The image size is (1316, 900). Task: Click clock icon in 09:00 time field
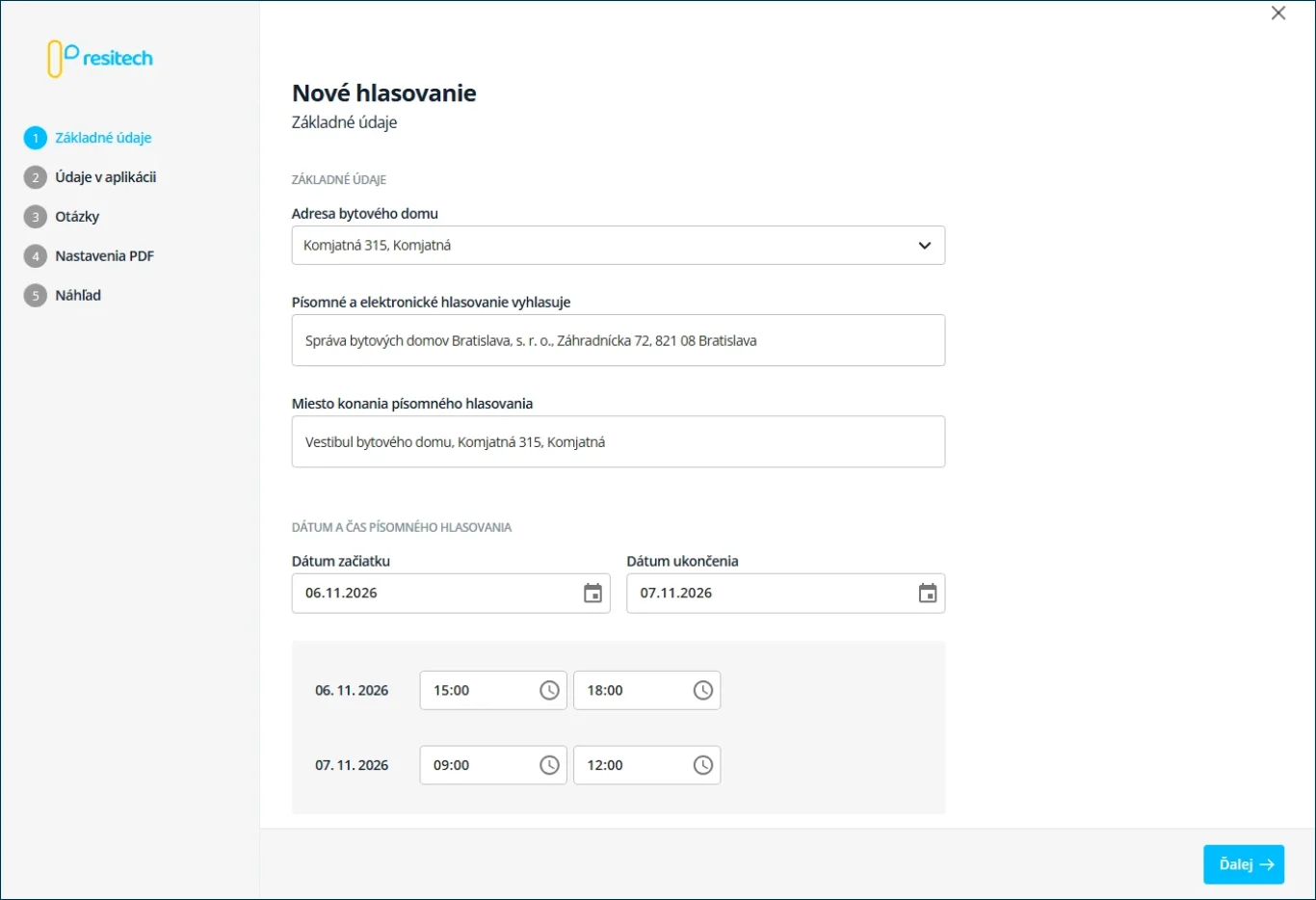[x=549, y=765]
